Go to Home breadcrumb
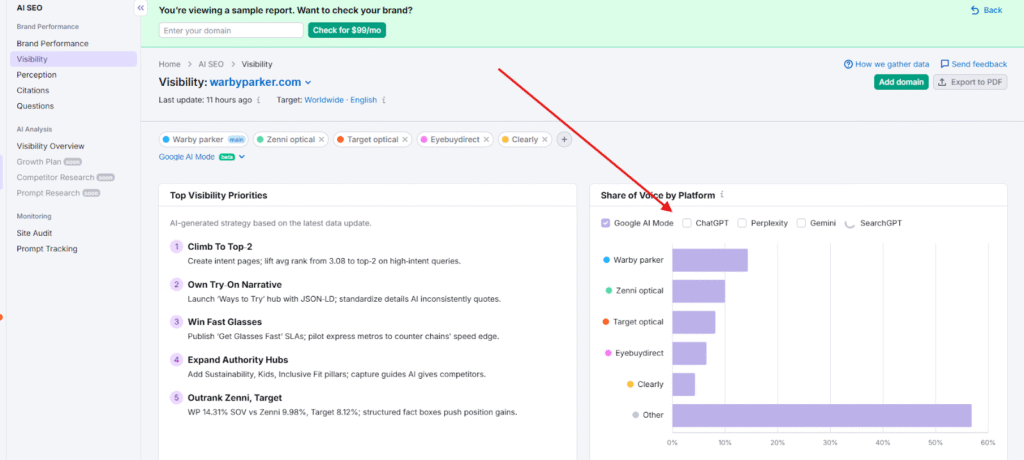The image size is (1024, 460). click(169, 64)
